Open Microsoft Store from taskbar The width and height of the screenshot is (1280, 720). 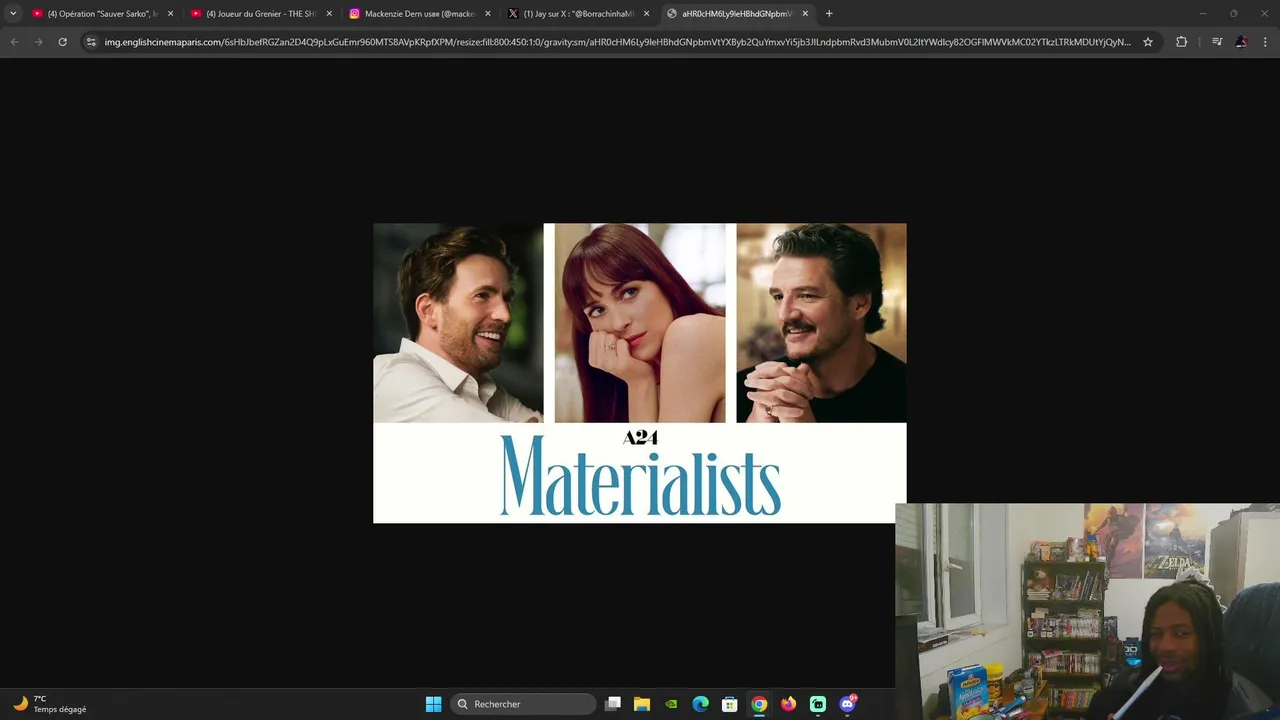[730, 704]
